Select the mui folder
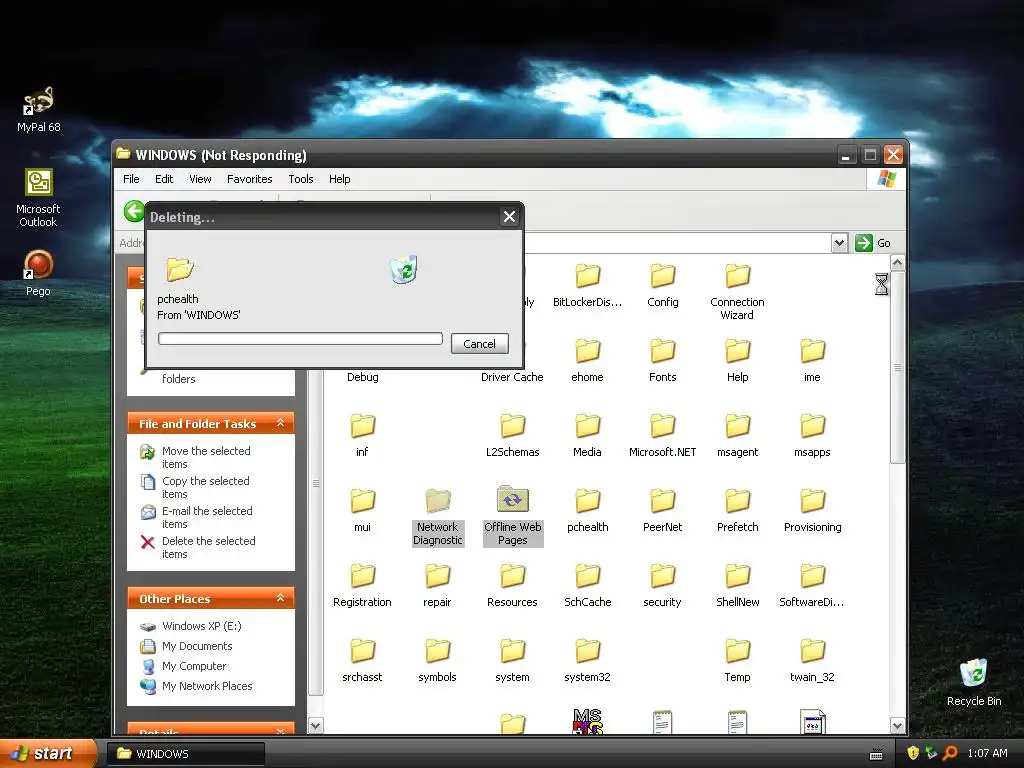This screenshot has height=768, width=1024. pyautogui.click(x=362, y=511)
